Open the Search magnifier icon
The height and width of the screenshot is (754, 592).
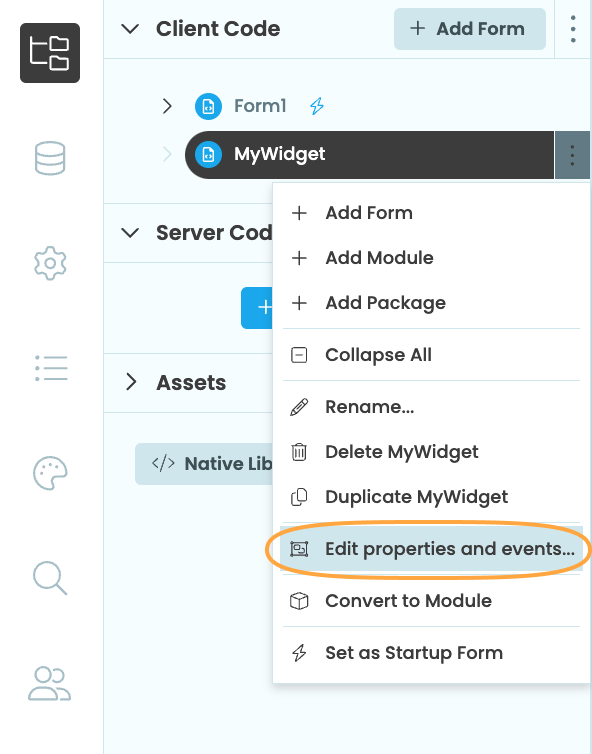[50, 578]
